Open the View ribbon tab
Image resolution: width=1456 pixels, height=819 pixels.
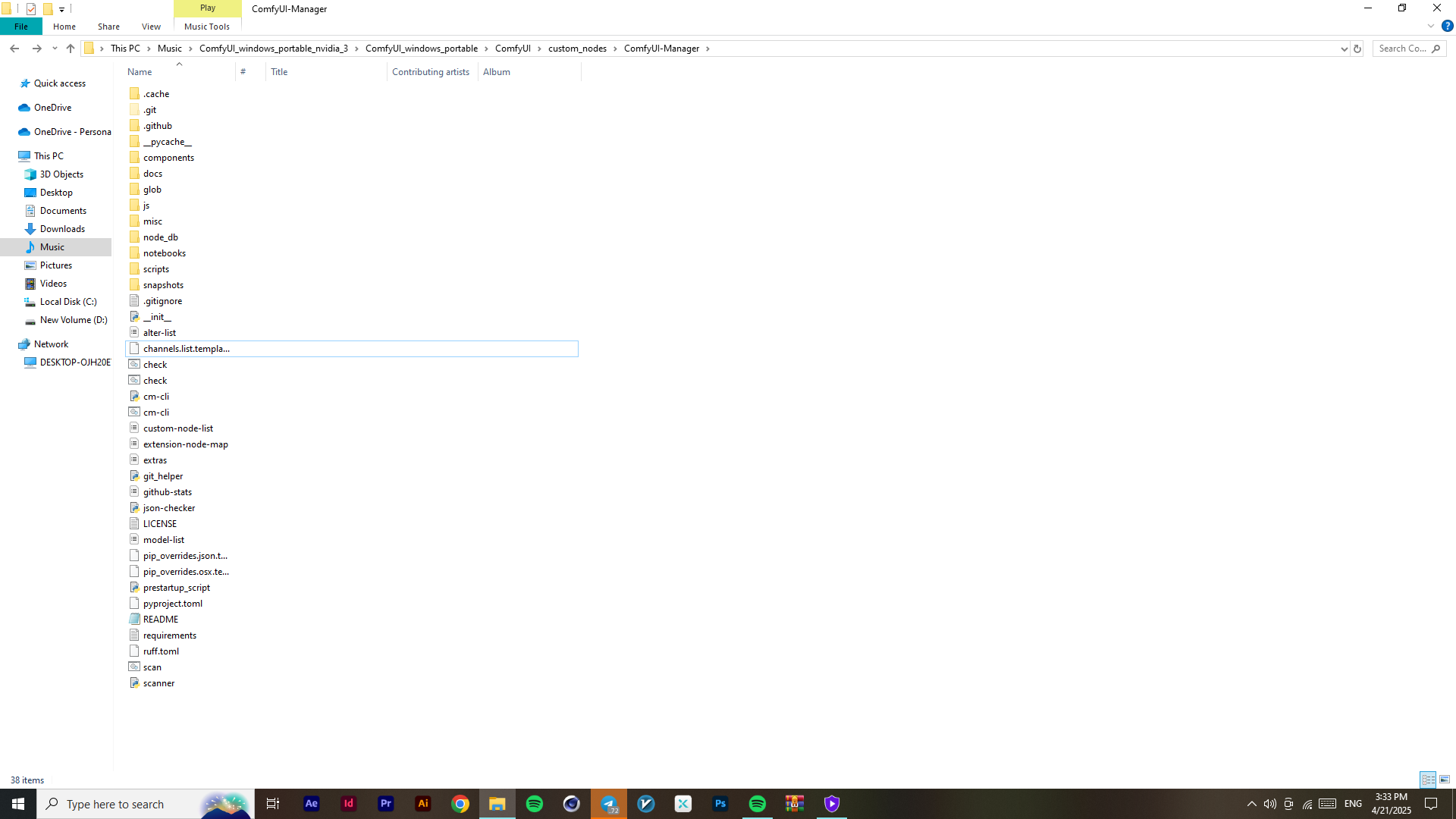(151, 27)
